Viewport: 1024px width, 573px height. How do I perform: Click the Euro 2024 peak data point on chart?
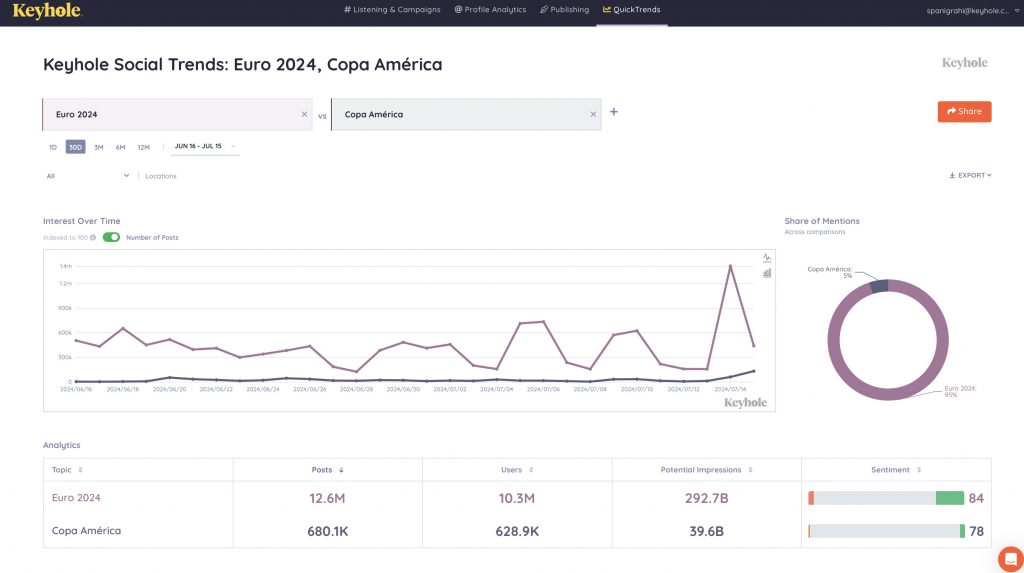(730, 266)
